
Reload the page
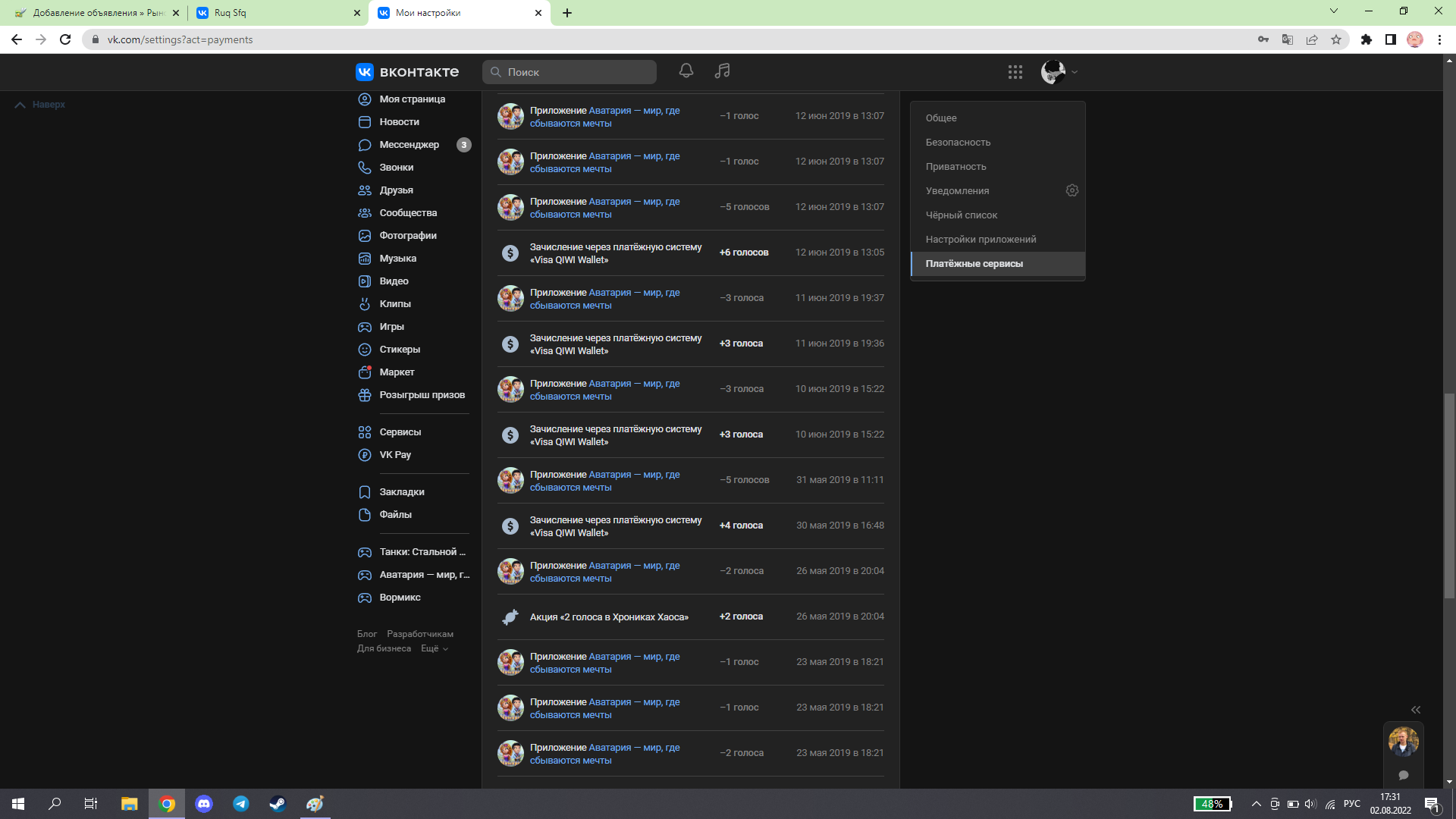coord(65,39)
